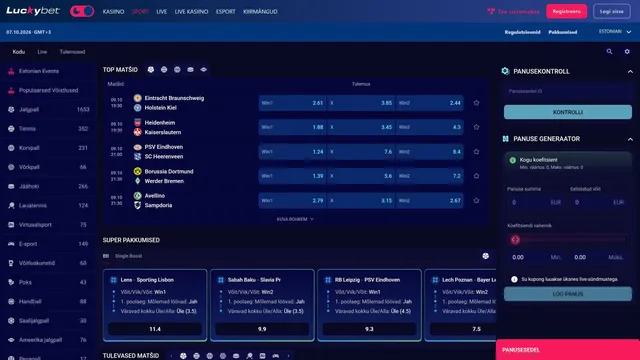Select Handball icon in sidebar
Image resolution: width=640 pixels, height=360 pixels.
coord(11,301)
